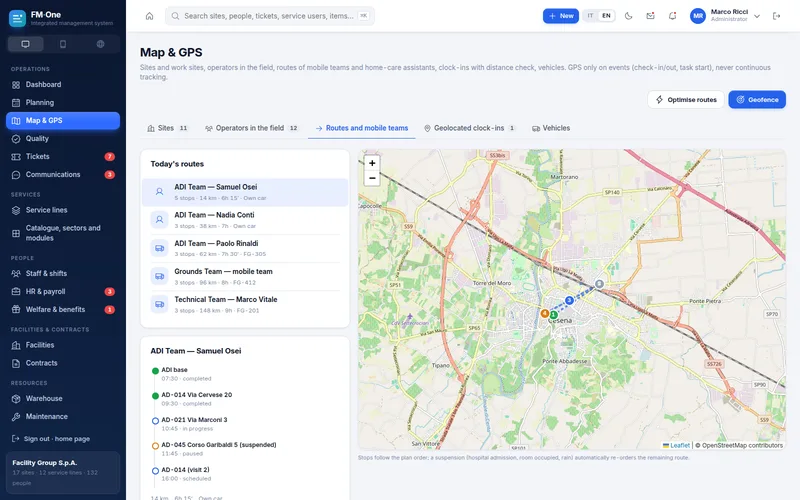Click the logout icon in top bar

click(777, 16)
